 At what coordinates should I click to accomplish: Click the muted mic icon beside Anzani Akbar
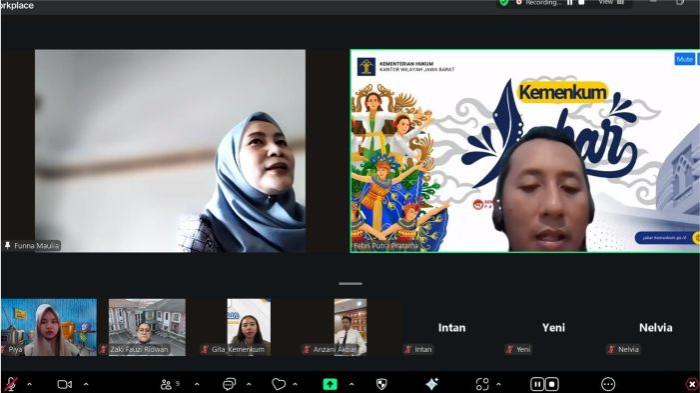307,349
